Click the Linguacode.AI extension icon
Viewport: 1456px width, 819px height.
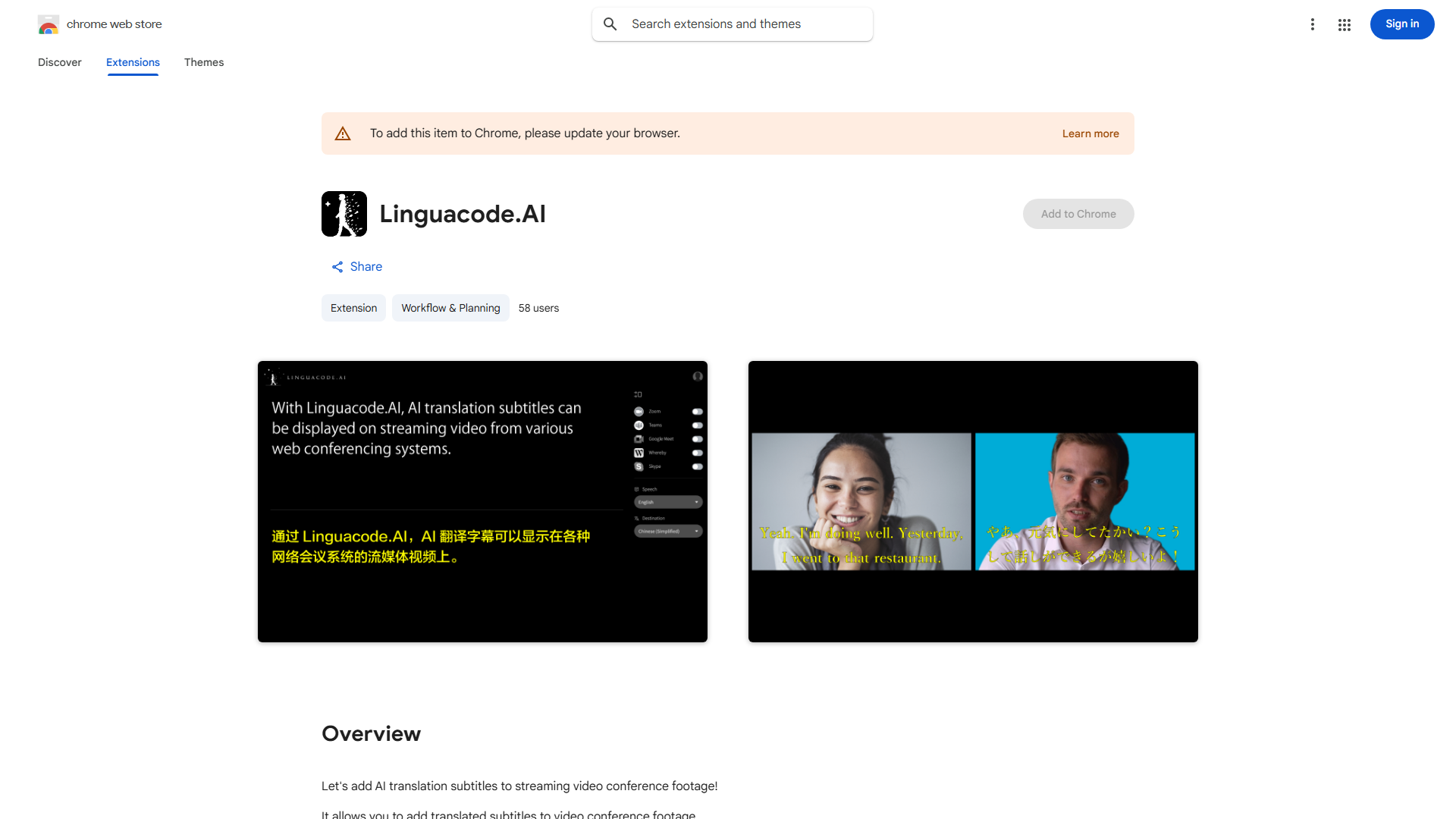pyautogui.click(x=344, y=214)
